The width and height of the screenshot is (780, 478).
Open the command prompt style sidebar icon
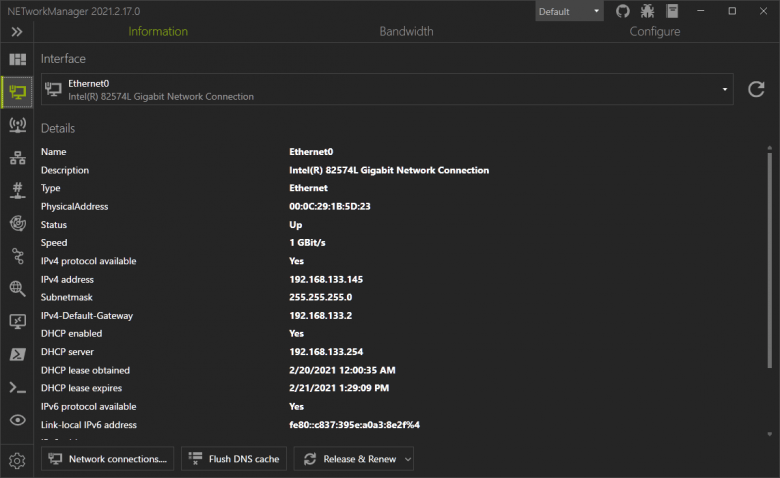pos(17,387)
